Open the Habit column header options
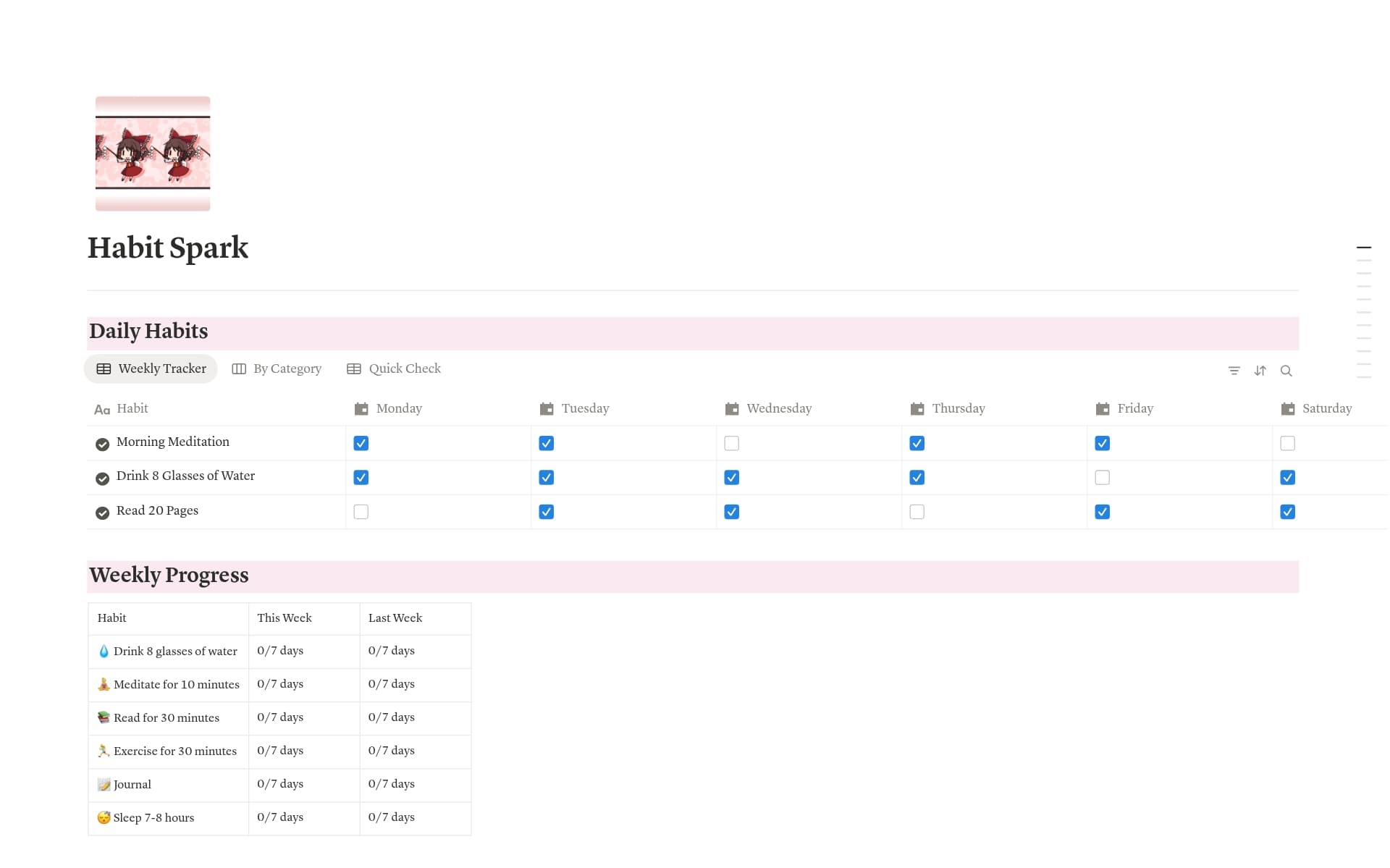 [x=132, y=408]
